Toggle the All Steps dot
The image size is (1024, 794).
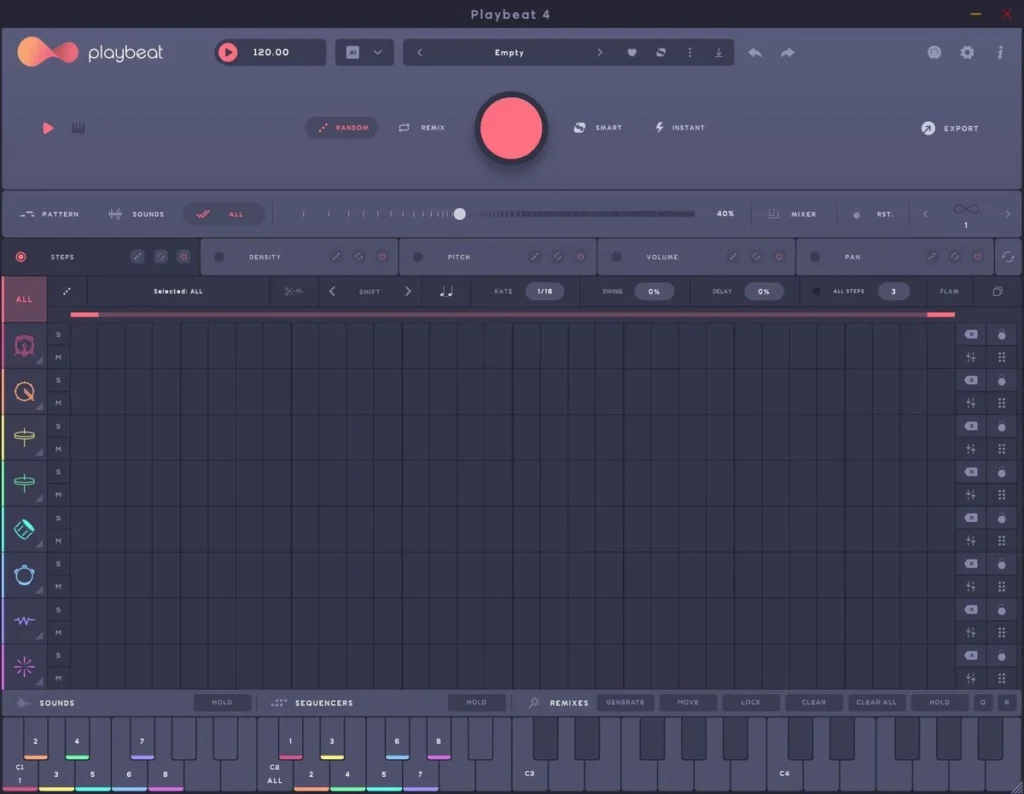coord(816,291)
